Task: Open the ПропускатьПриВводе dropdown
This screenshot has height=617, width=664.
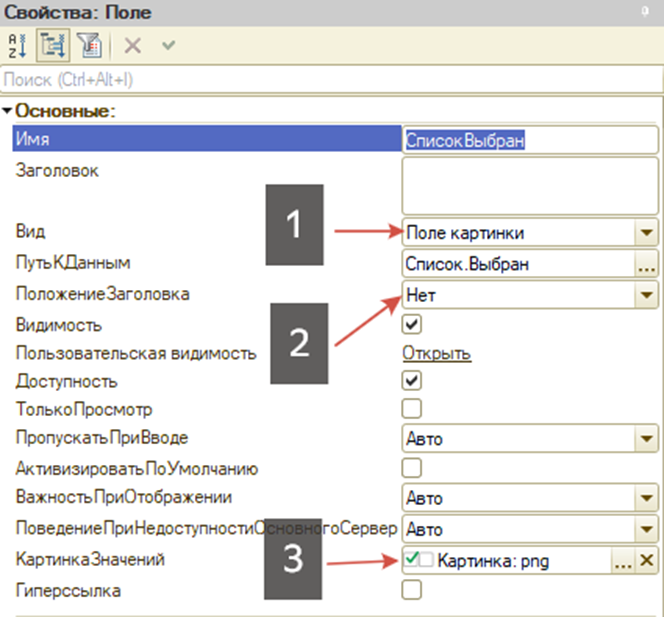Action: 646,438
